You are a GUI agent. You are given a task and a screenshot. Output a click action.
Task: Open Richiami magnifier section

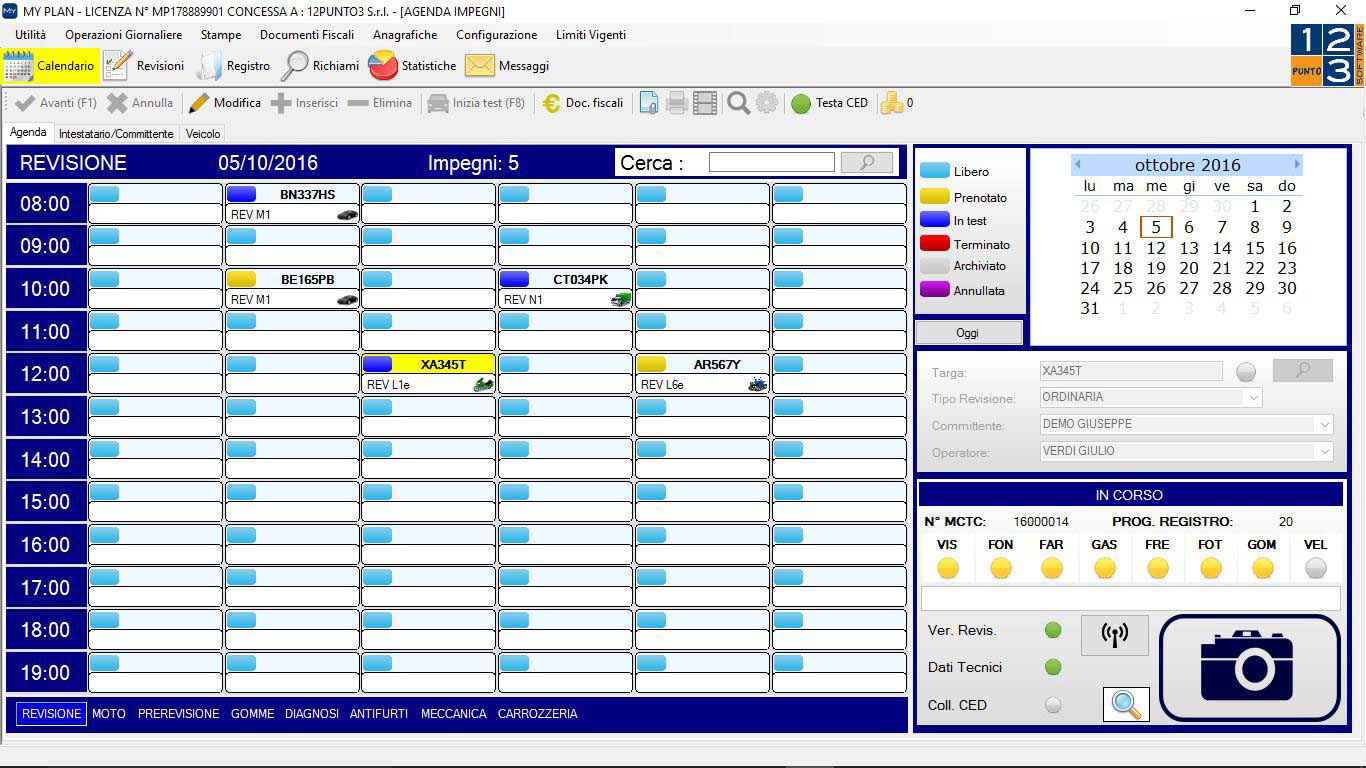(x=320, y=66)
